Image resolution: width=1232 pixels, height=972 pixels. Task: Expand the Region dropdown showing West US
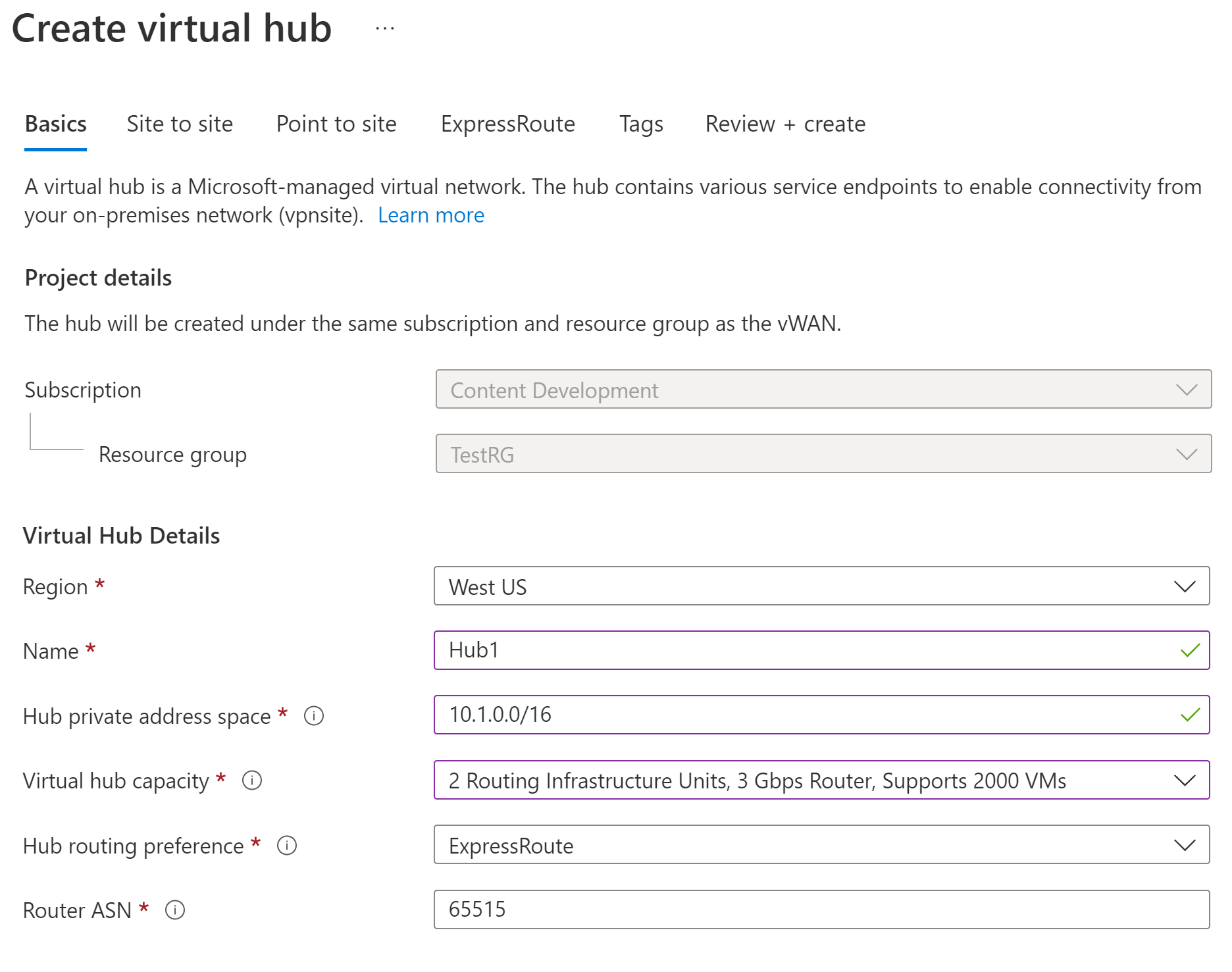click(x=821, y=586)
